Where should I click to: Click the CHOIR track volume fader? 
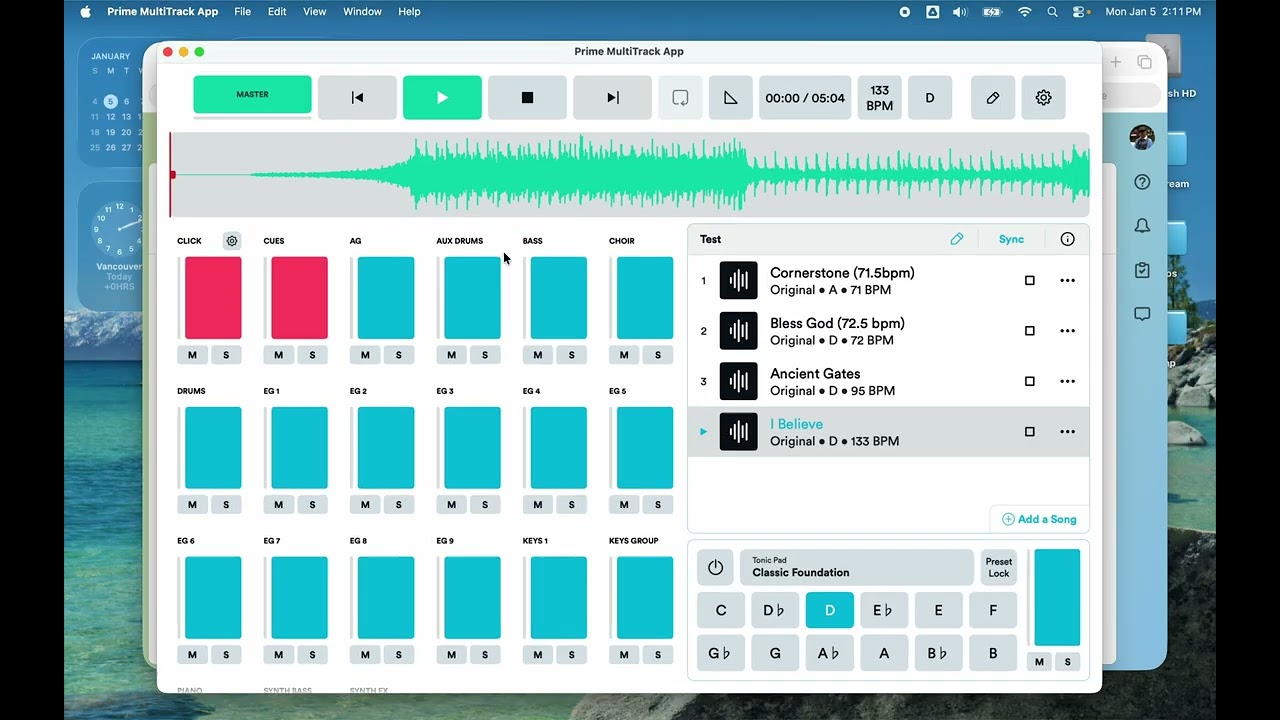(645, 298)
